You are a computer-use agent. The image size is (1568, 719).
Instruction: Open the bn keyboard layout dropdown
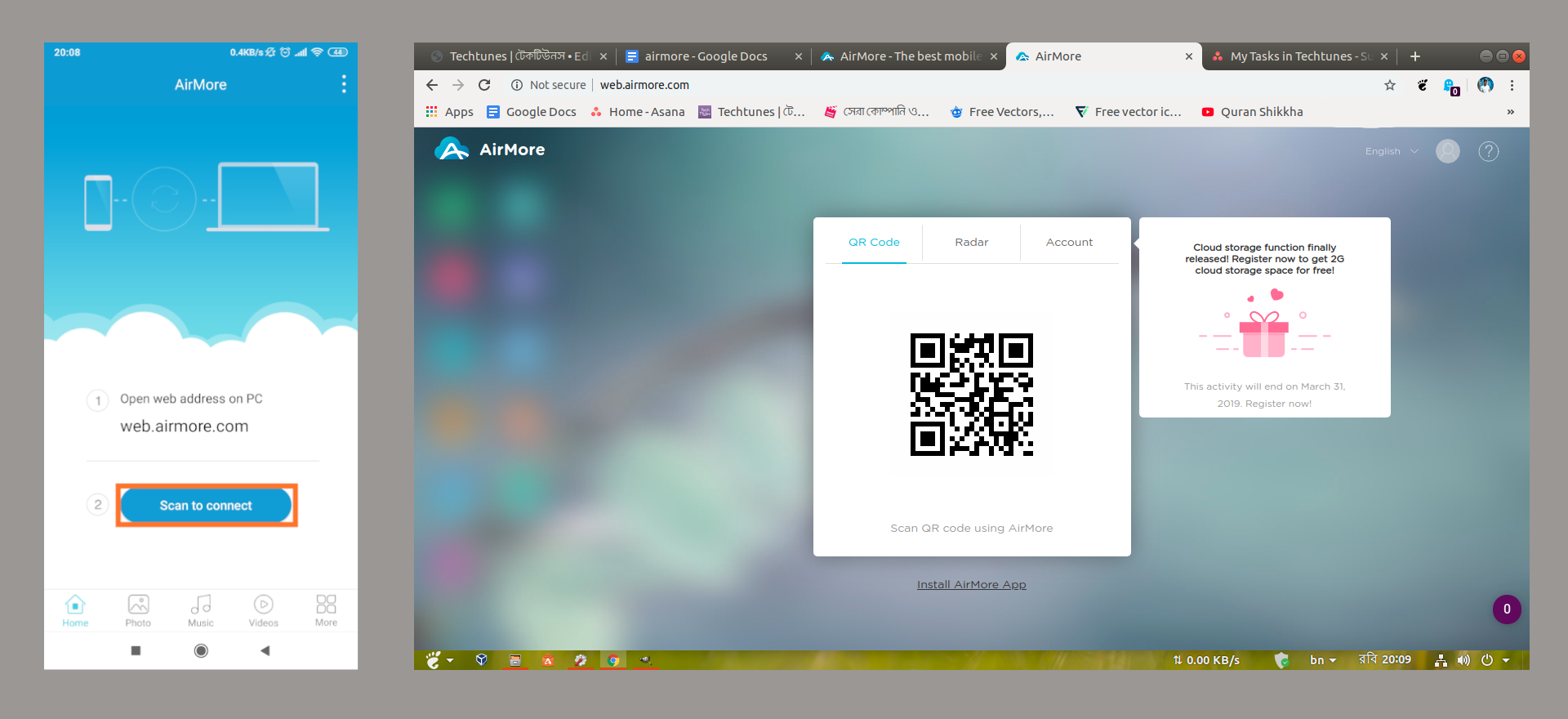tap(1323, 660)
